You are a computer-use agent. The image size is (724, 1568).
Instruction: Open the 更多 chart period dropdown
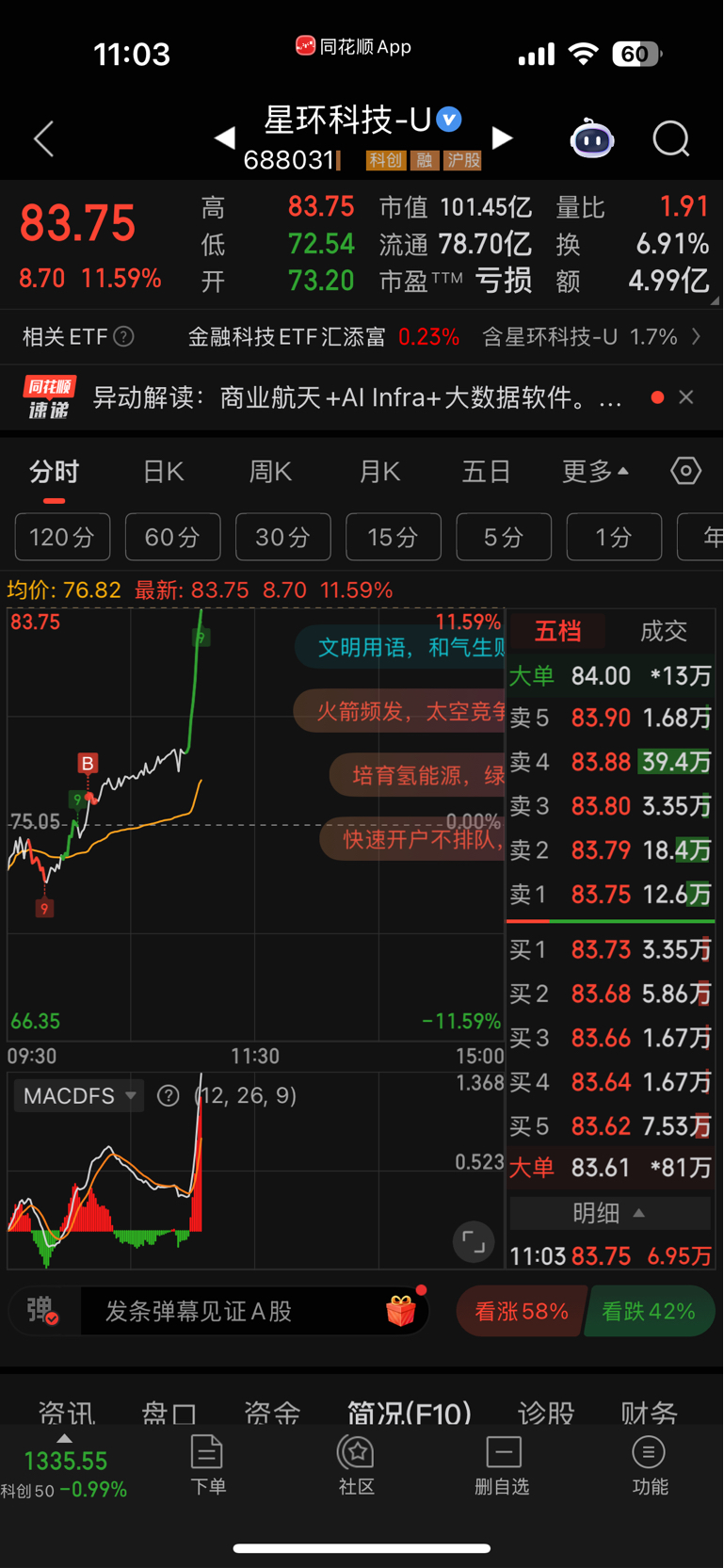[x=596, y=471]
